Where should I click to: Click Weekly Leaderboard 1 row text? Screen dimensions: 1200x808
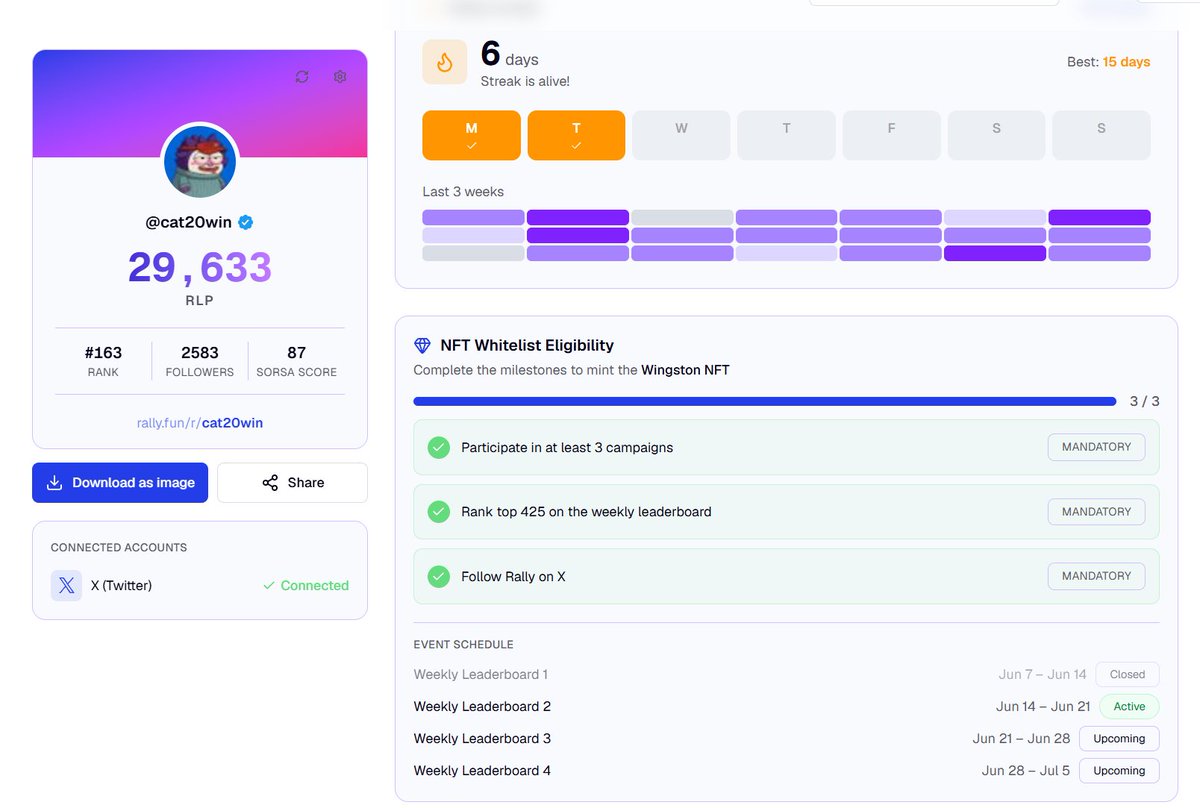tap(481, 674)
